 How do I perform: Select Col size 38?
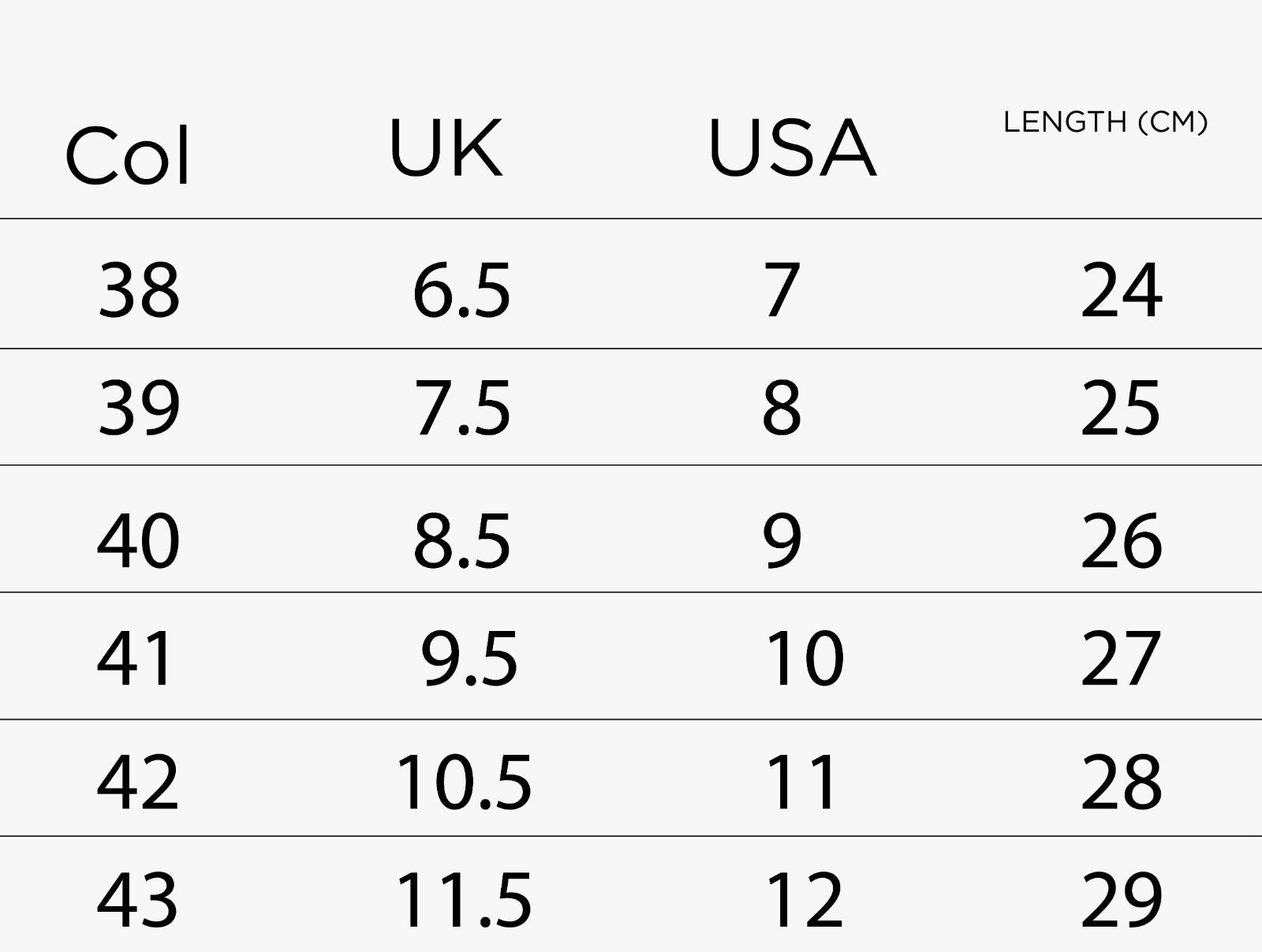point(139,290)
